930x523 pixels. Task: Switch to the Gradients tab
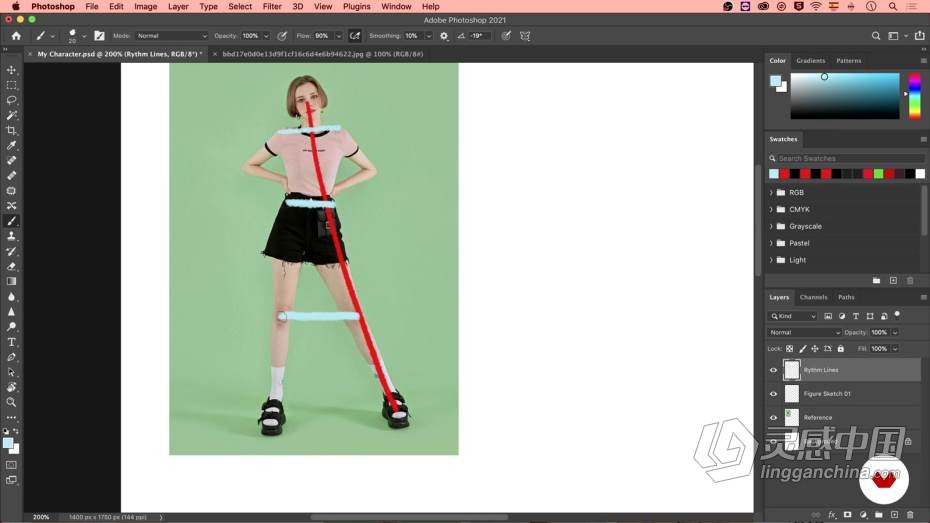811,60
